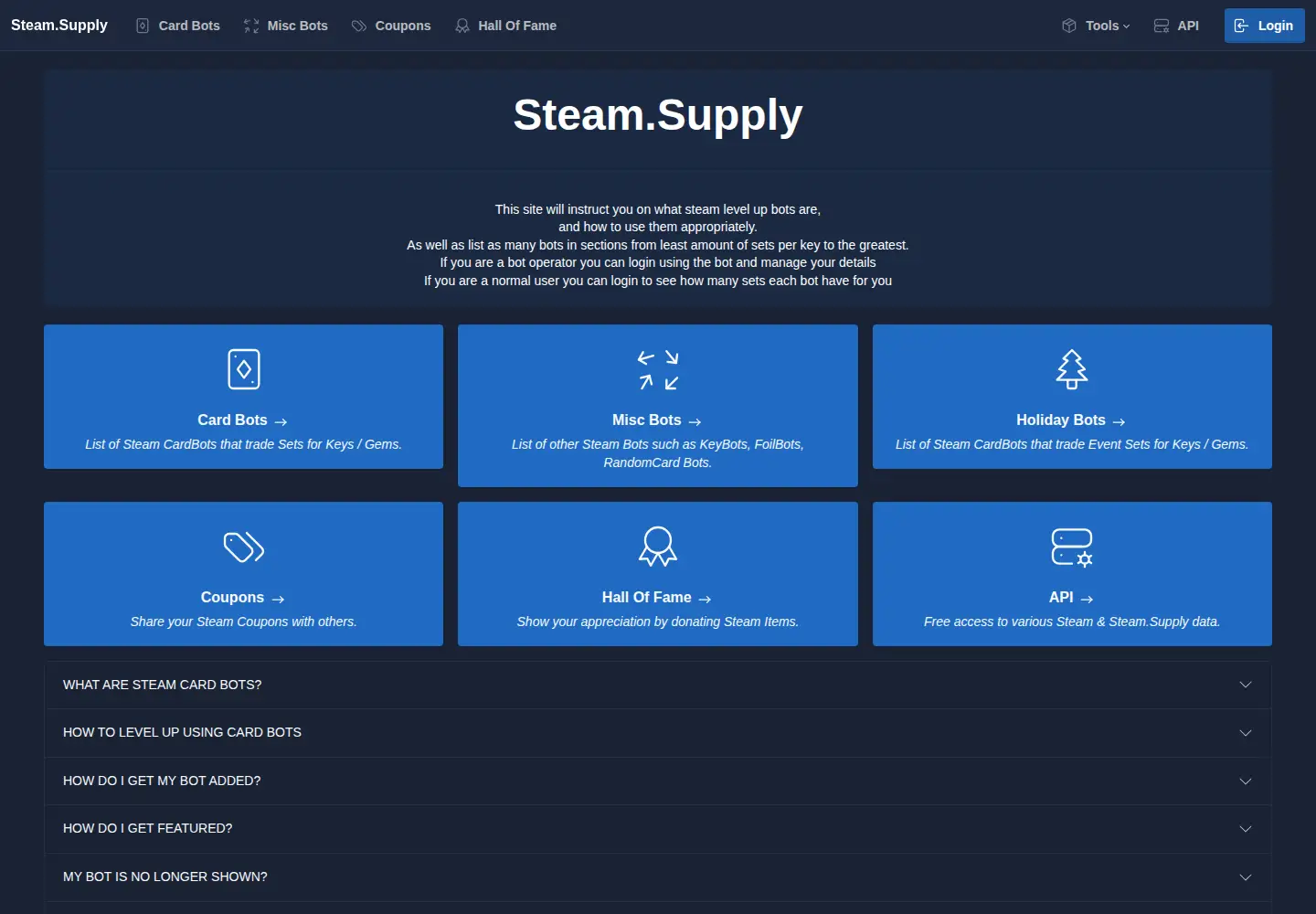The image size is (1316, 914).
Task: Click the Misc Bots navbar arrows icon
Action: click(x=251, y=26)
